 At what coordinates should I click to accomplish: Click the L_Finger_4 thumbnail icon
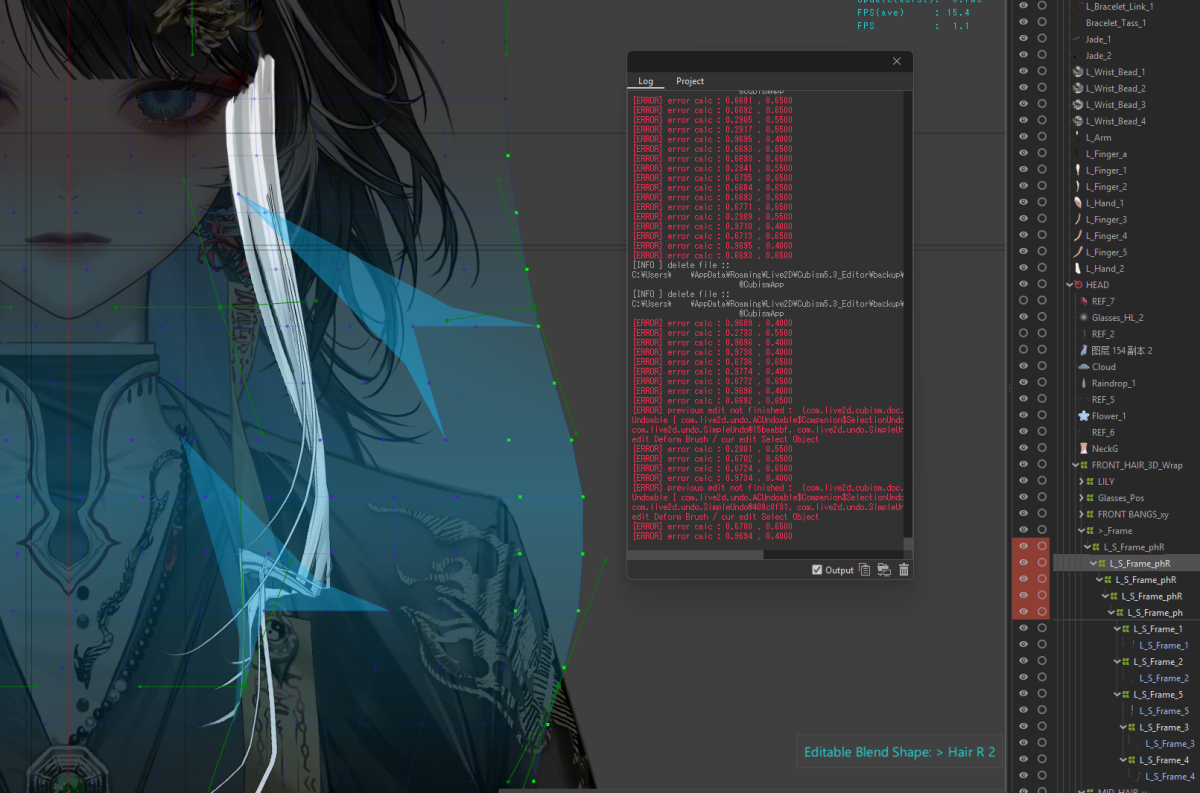[1077, 236]
